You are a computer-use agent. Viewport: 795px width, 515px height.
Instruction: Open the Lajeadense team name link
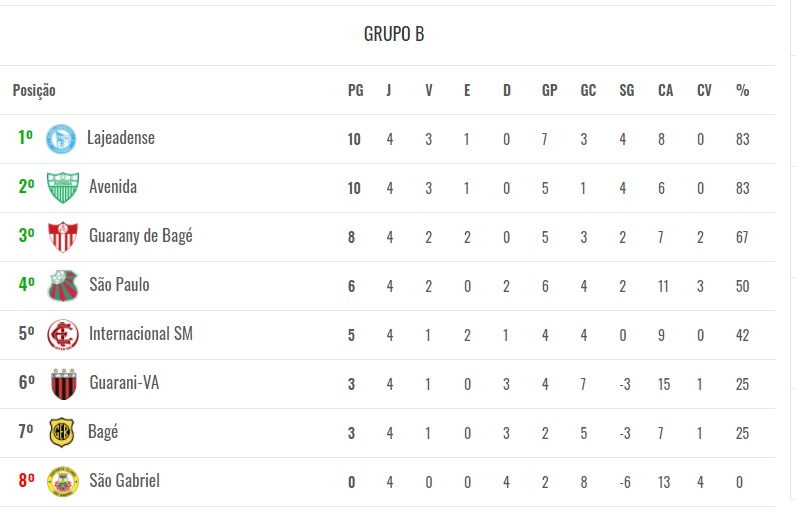(x=121, y=138)
